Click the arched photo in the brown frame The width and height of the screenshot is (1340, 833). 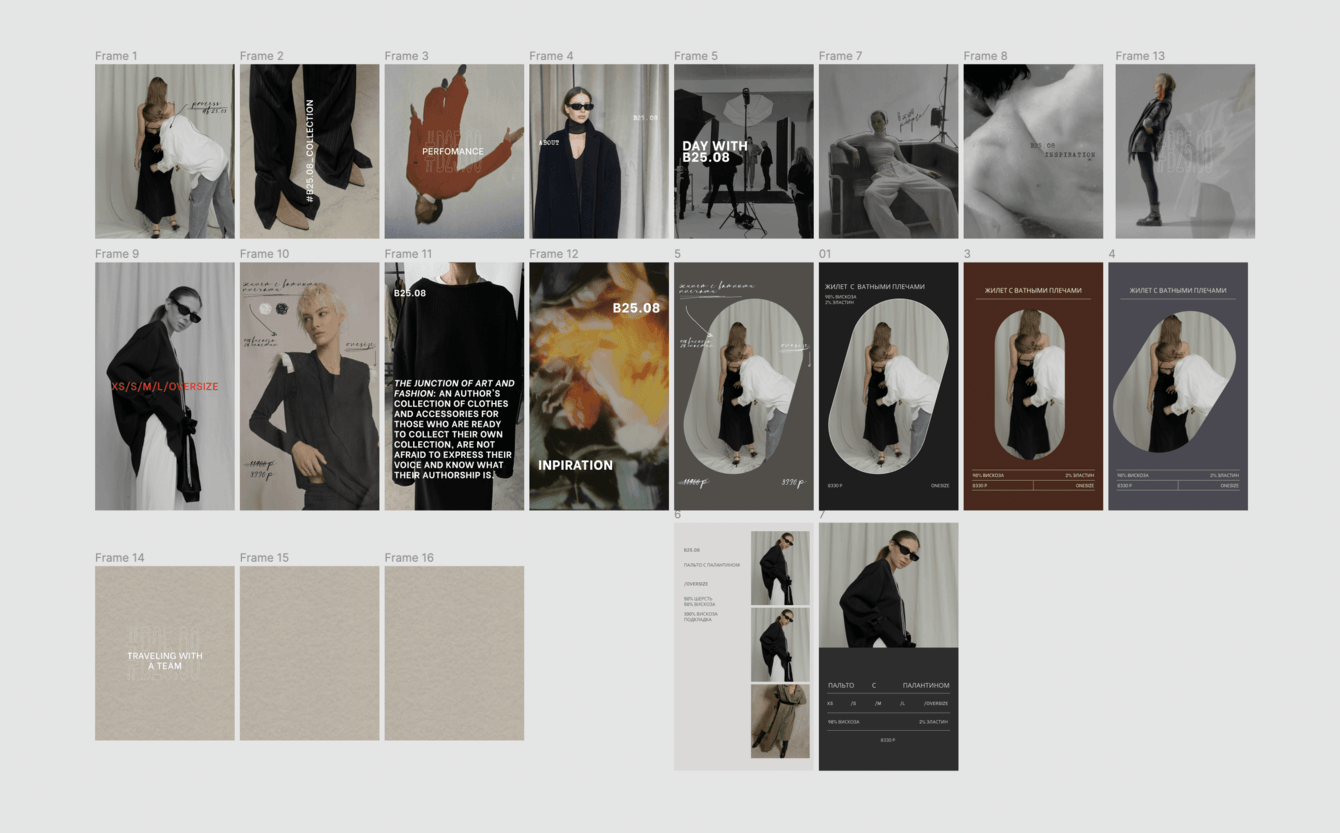[1032, 383]
